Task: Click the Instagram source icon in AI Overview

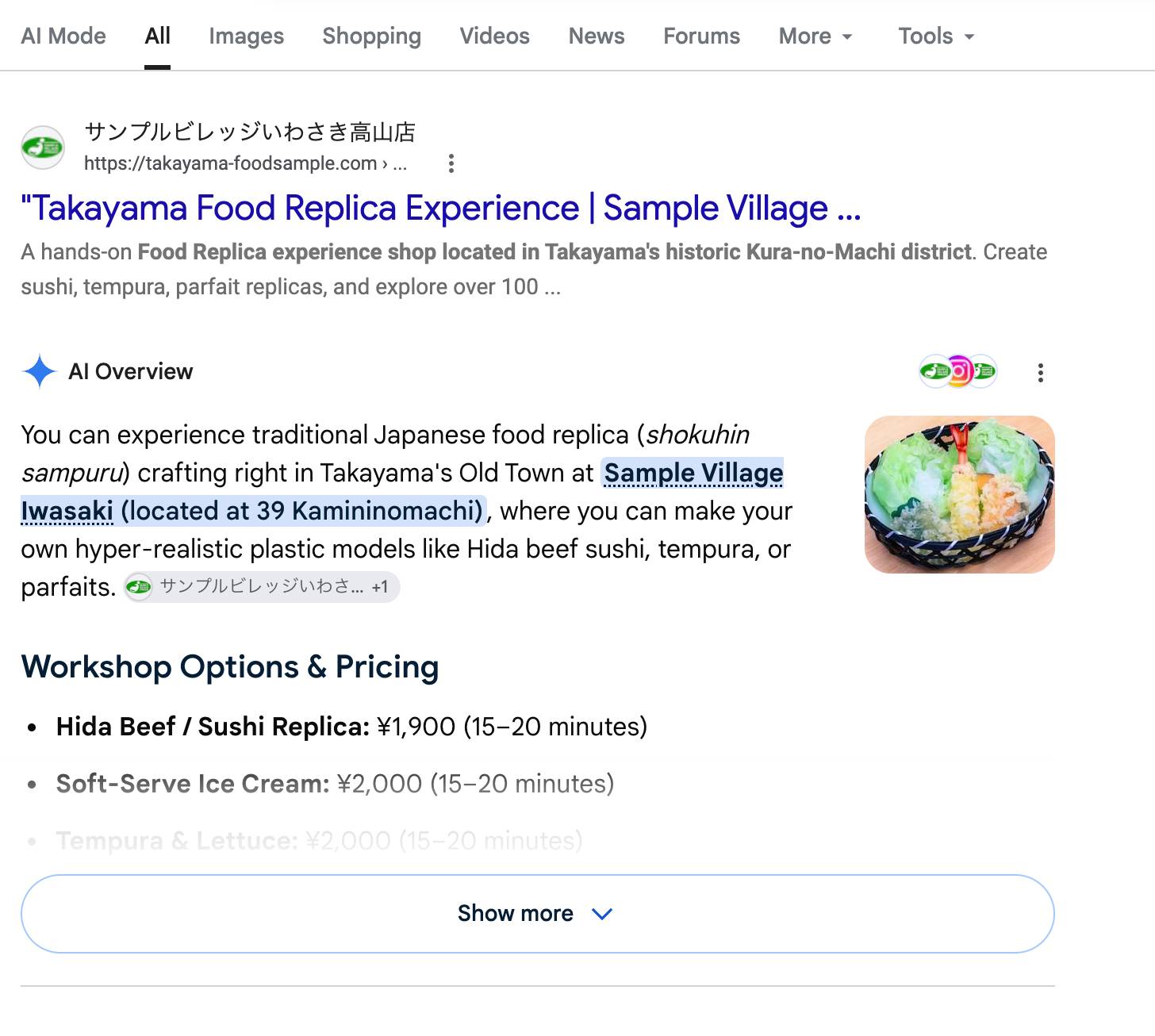Action: pyautogui.click(x=959, y=370)
